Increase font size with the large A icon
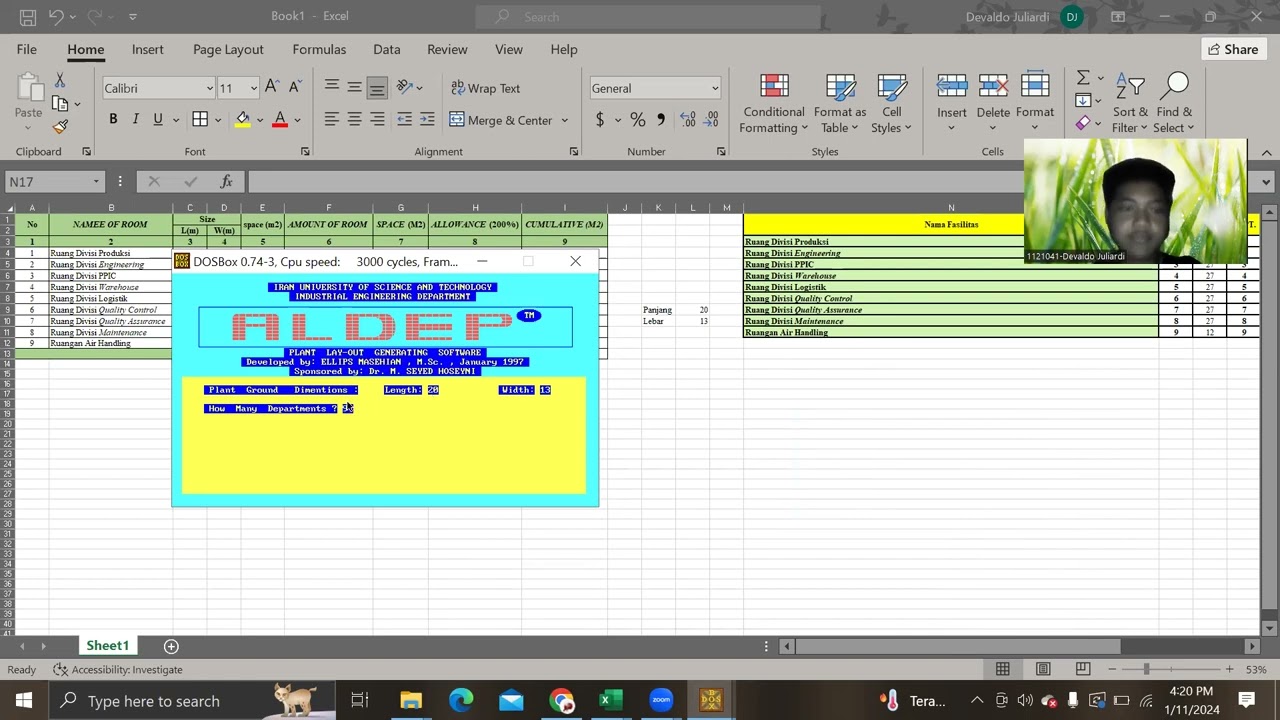1280x720 pixels. (x=272, y=88)
